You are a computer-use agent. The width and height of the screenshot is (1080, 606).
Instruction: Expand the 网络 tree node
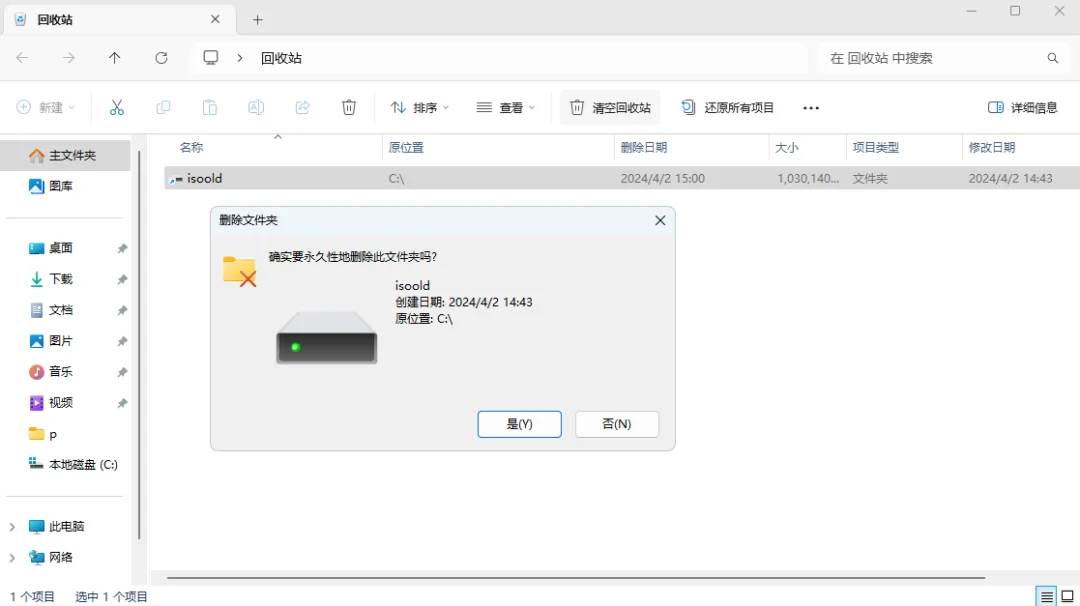12,558
